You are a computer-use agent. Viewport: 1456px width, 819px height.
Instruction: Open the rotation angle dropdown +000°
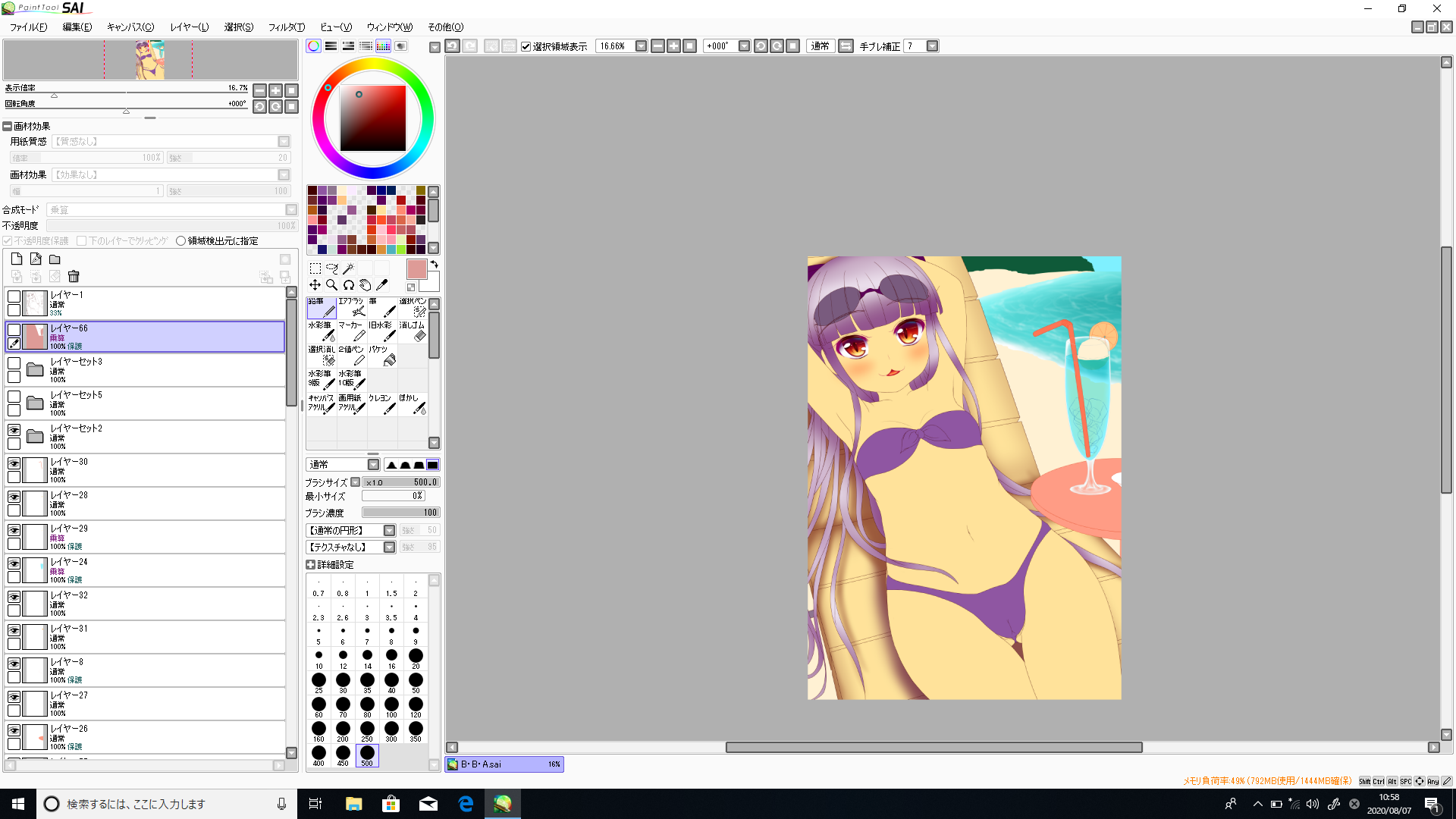[x=744, y=46]
